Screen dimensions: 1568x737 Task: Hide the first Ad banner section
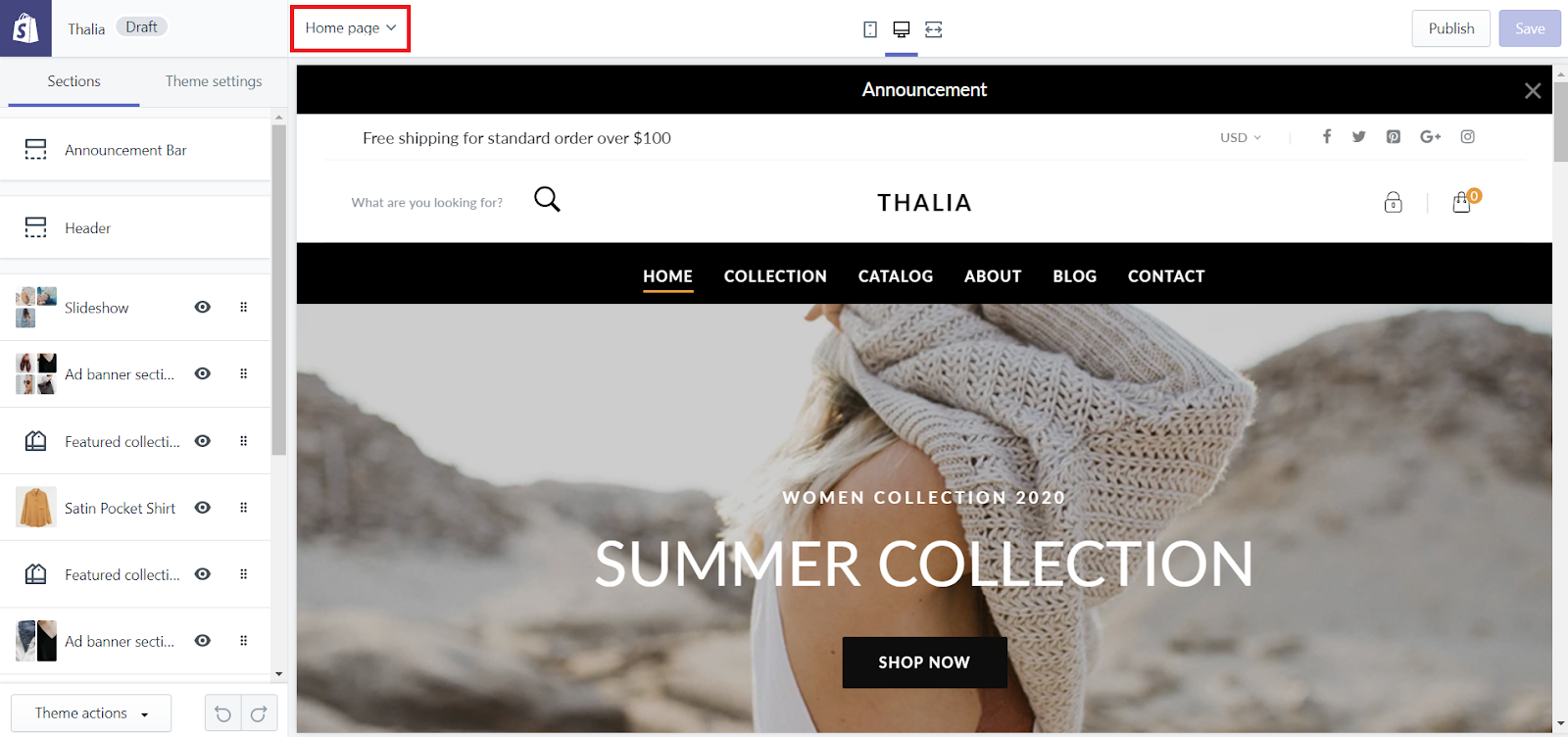(203, 373)
